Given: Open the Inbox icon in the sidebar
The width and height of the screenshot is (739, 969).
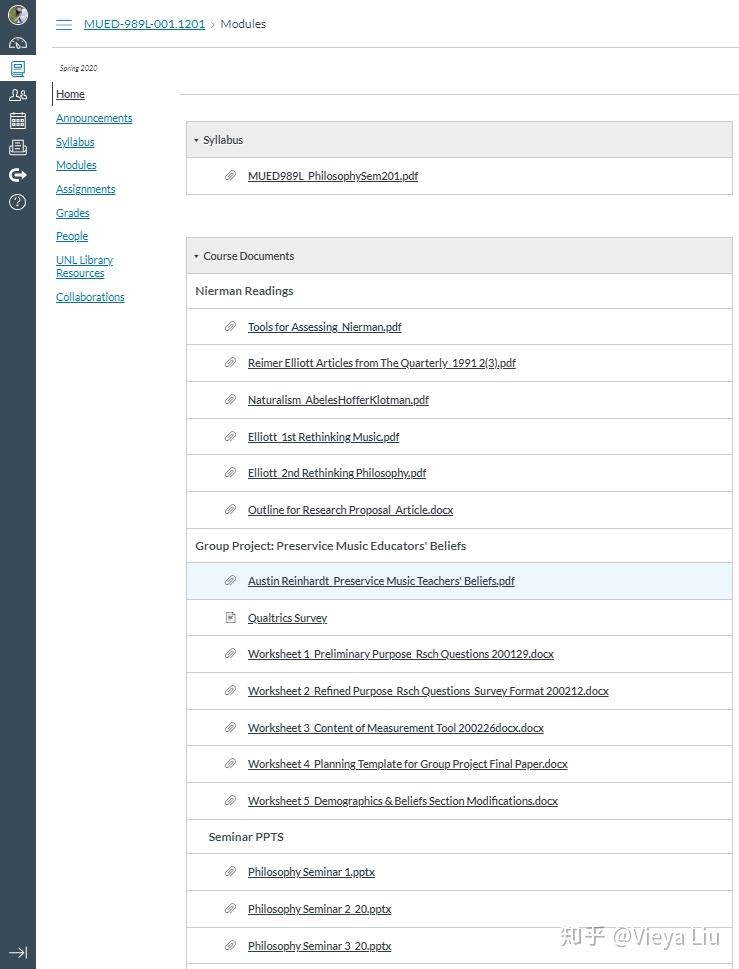Looking at the screenshot, I should 17,147.
